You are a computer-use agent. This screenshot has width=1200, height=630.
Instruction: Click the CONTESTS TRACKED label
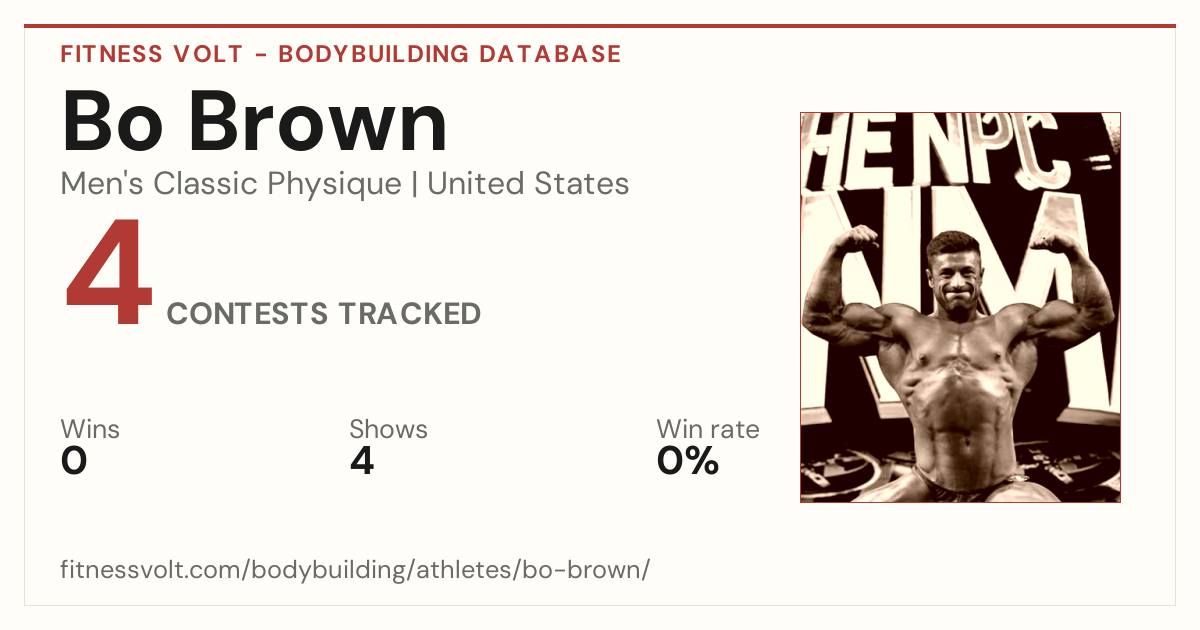pos(324,314)
